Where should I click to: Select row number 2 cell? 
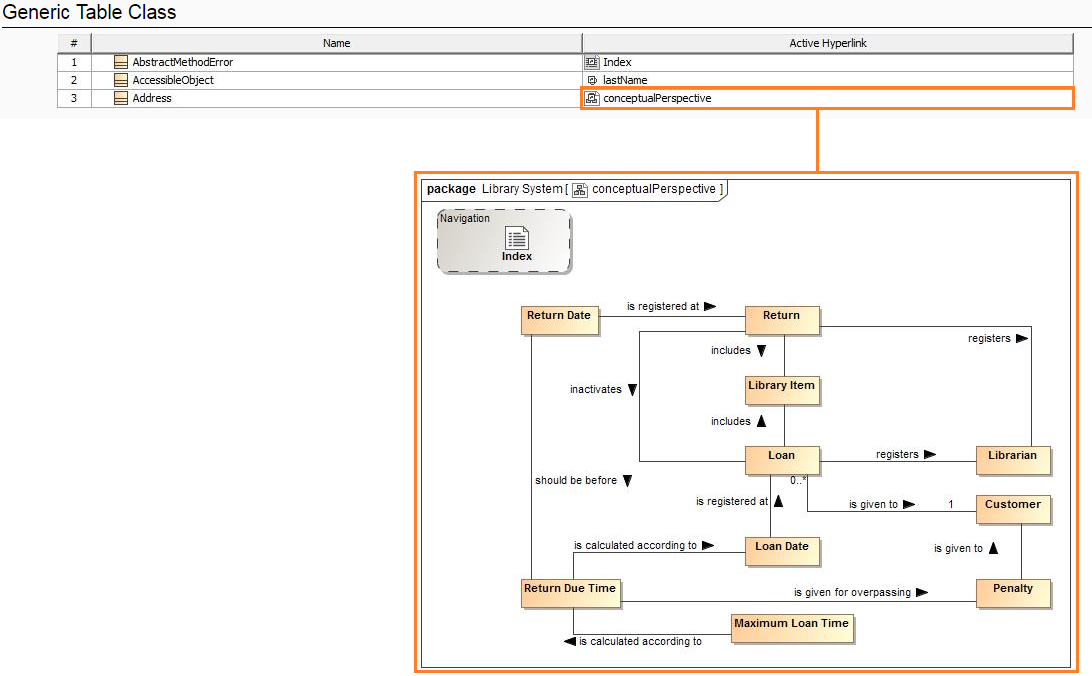click(x=74, y=80)
